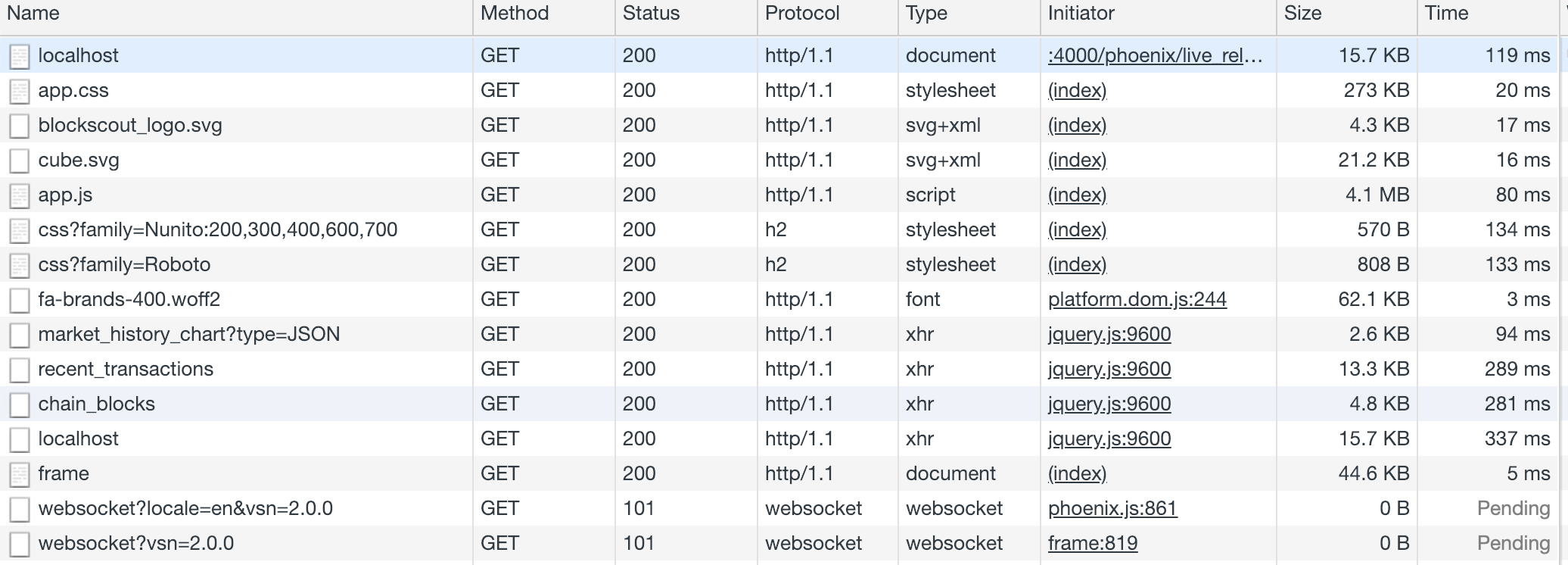Sort requests by the Size column header
The width and height of the screenshot is (1568, 565).
(x=1304, y=13)
